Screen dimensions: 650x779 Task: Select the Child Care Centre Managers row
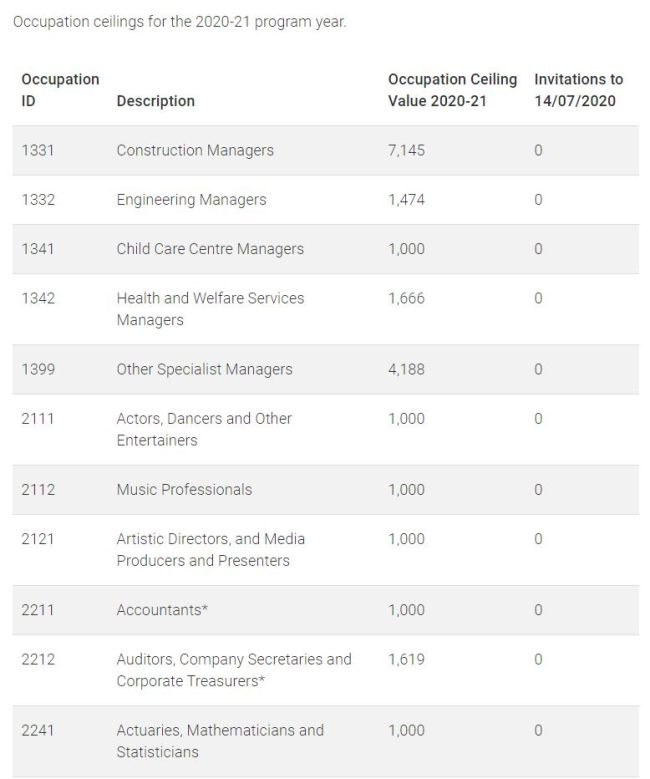(210, 248)
